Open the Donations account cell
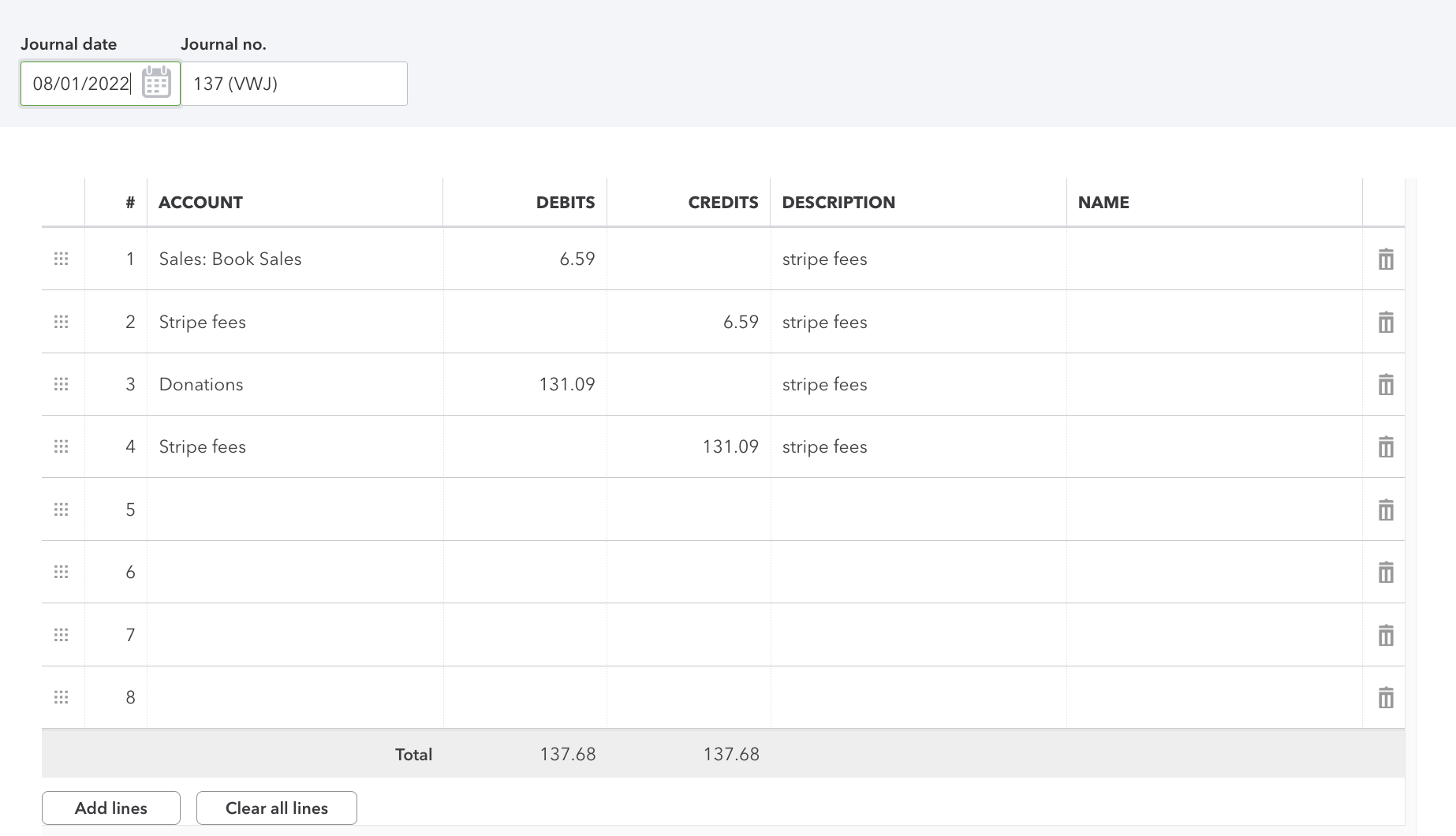1456x836 pixels. 294,385
